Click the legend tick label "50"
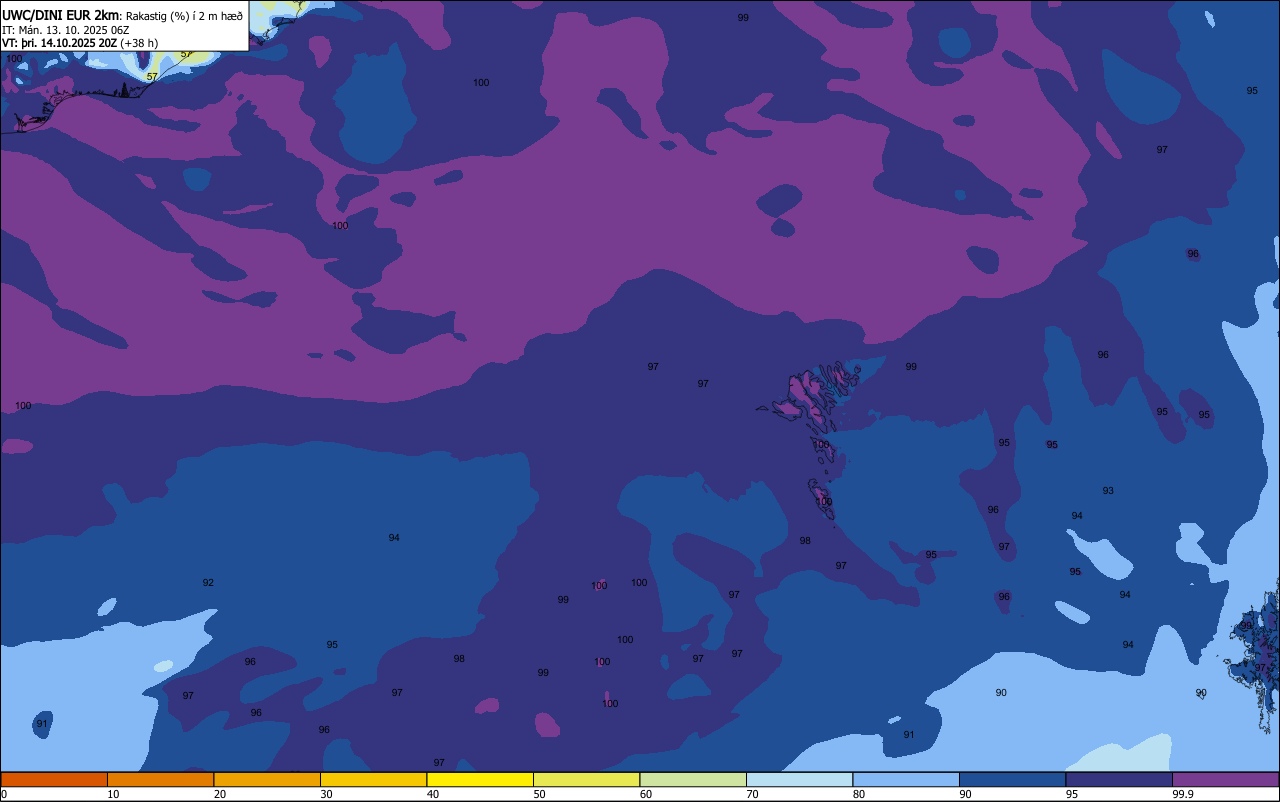Image resolution: width=1280 pixels, height=802 pixels. coord(539,794)
